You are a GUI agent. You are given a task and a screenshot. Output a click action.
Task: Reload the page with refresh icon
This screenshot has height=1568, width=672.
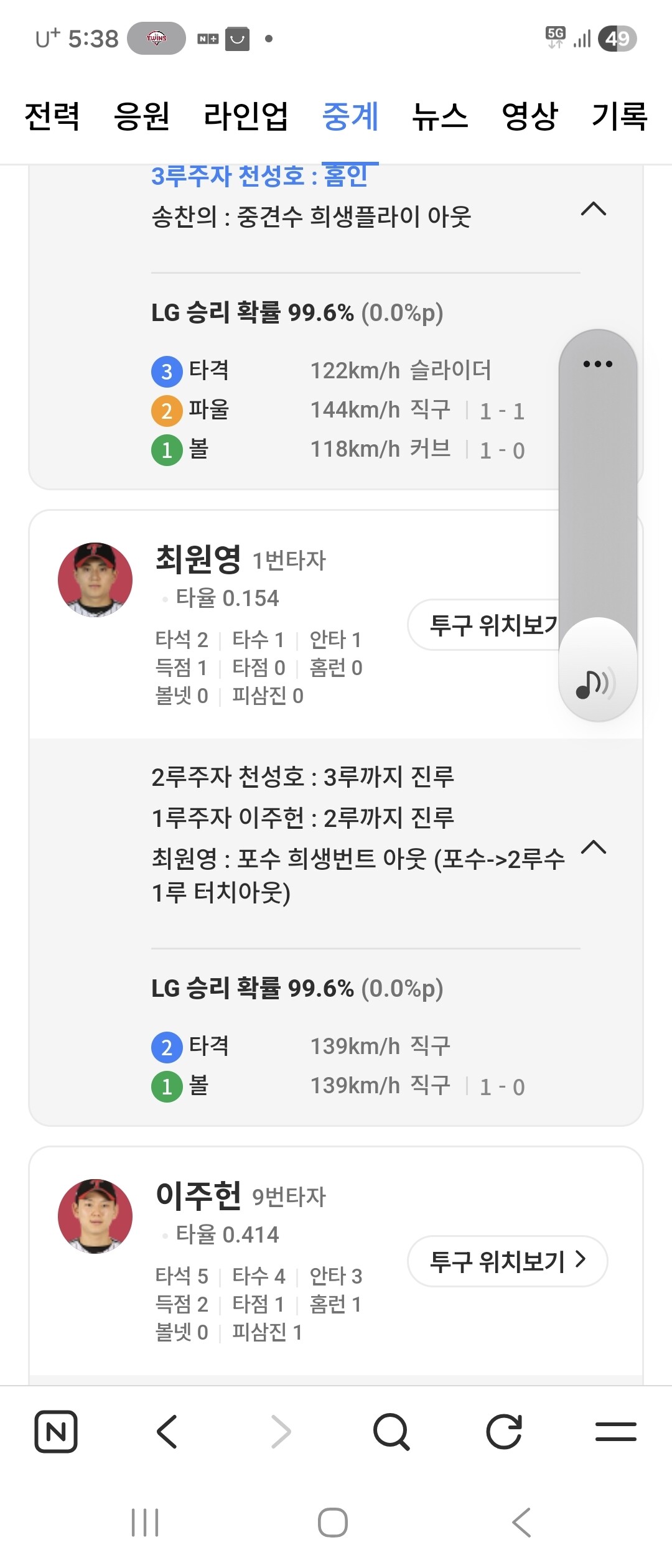[503, 1432]
